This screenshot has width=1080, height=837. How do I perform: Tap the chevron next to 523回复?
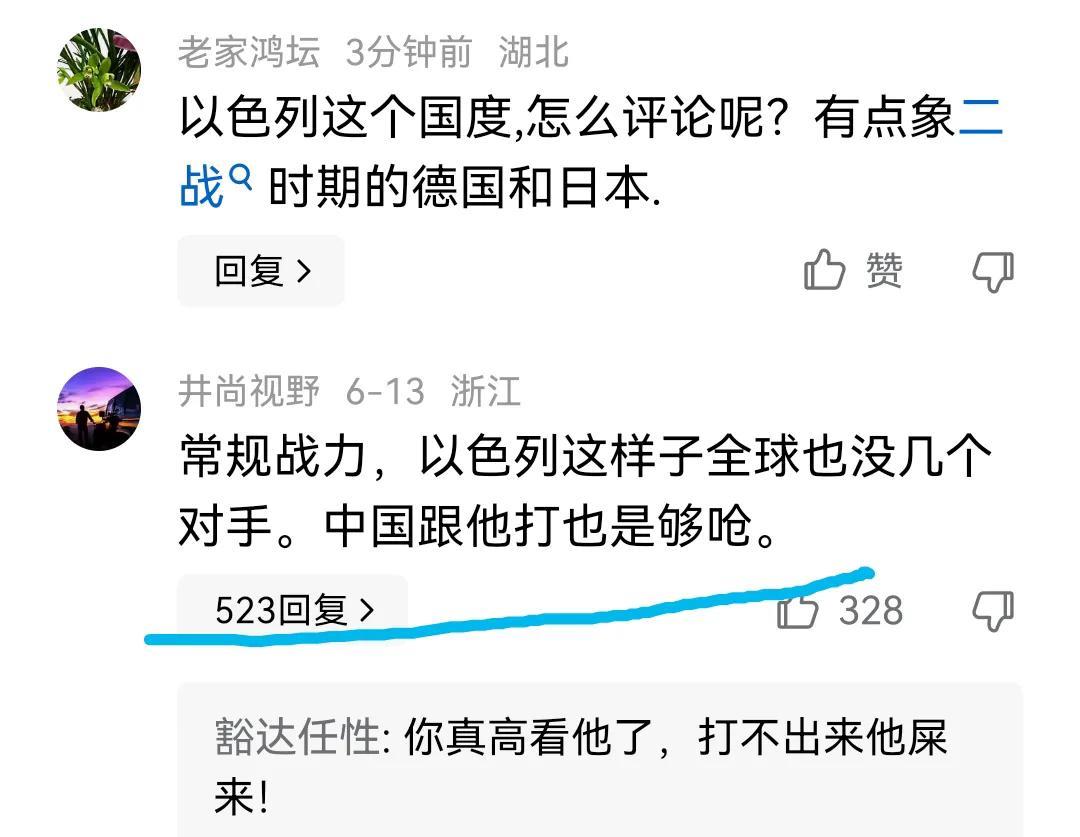coord(367,610)
